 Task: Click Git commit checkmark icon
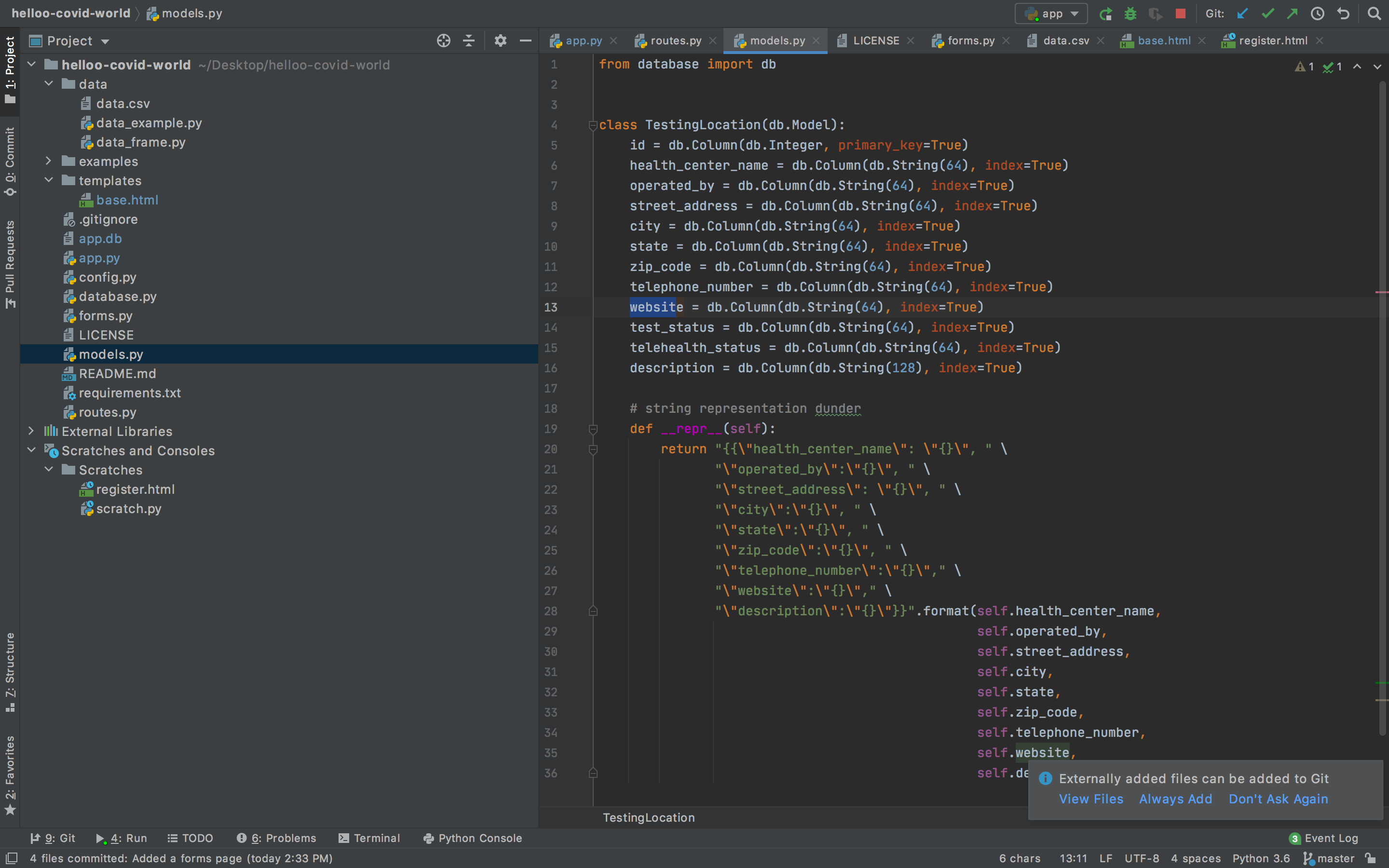[x=1267, y=13]
